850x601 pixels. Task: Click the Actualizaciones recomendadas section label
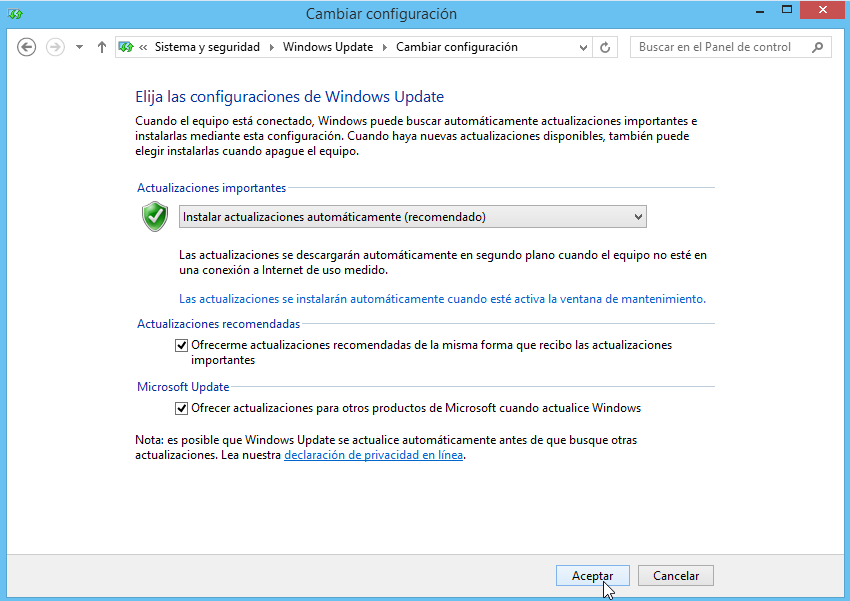[218, 324]
